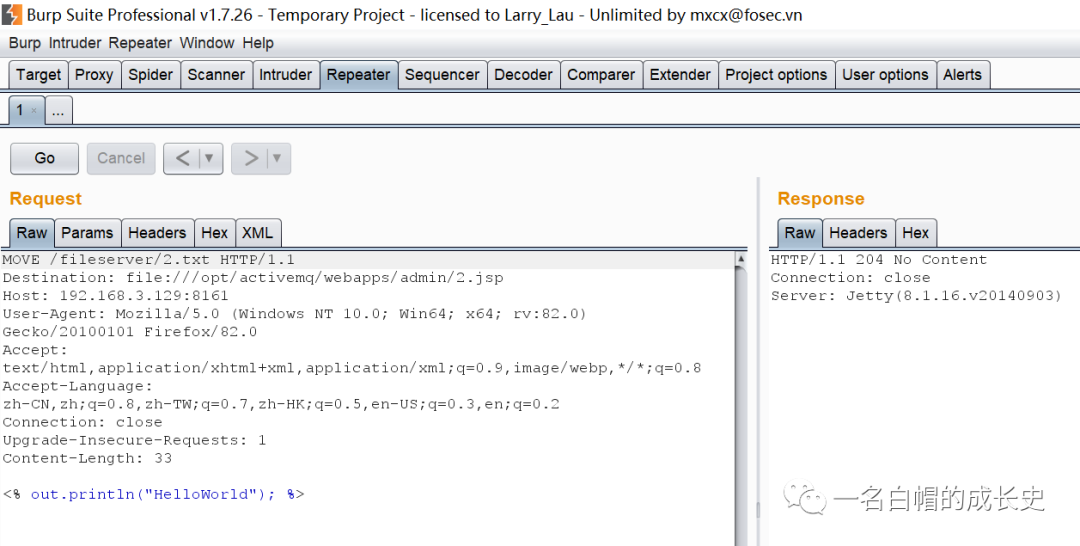
Task: Open the Help menu
Action: coord(258,43)
